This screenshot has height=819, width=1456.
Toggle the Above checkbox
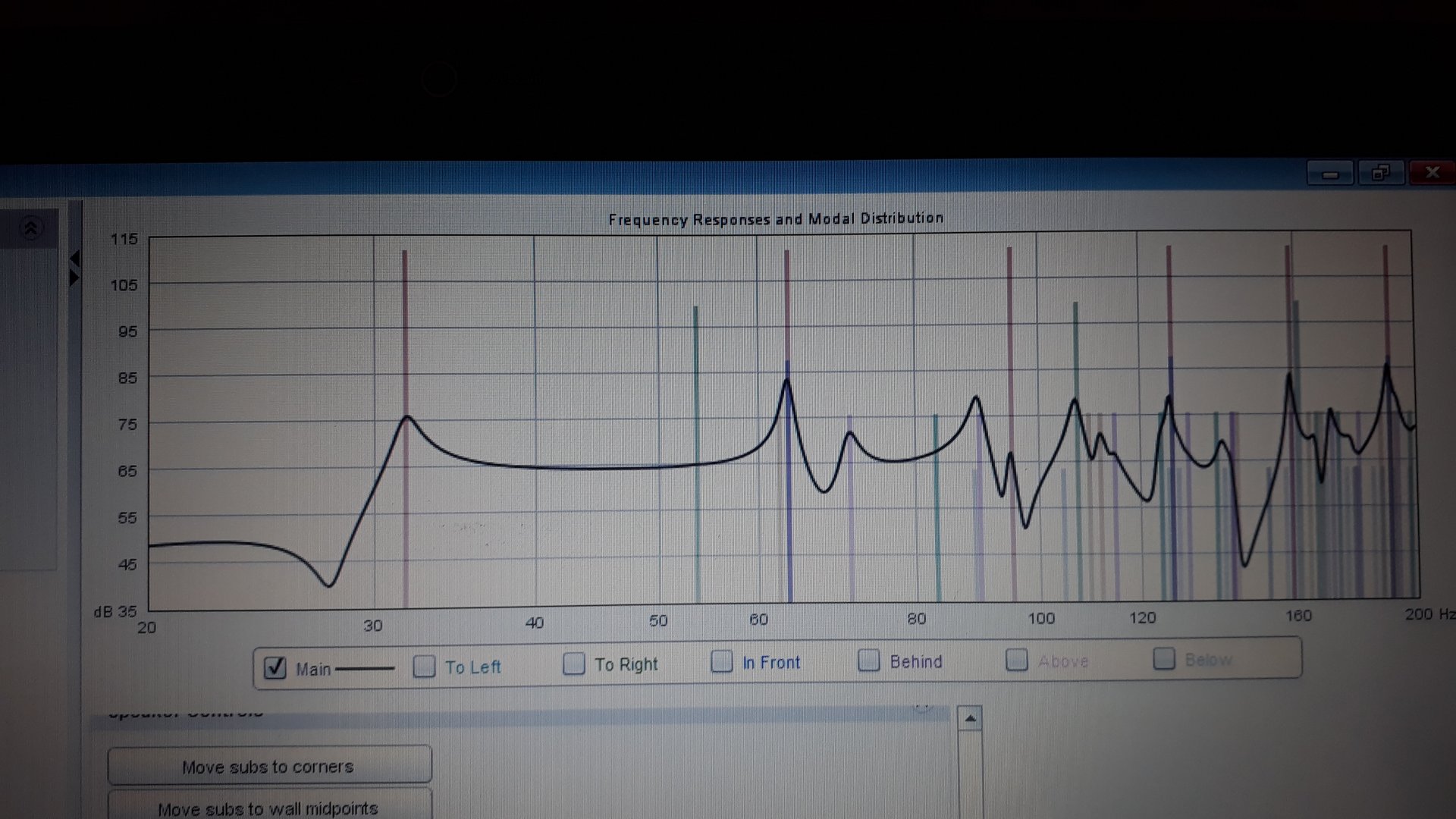pos(1016,660)
